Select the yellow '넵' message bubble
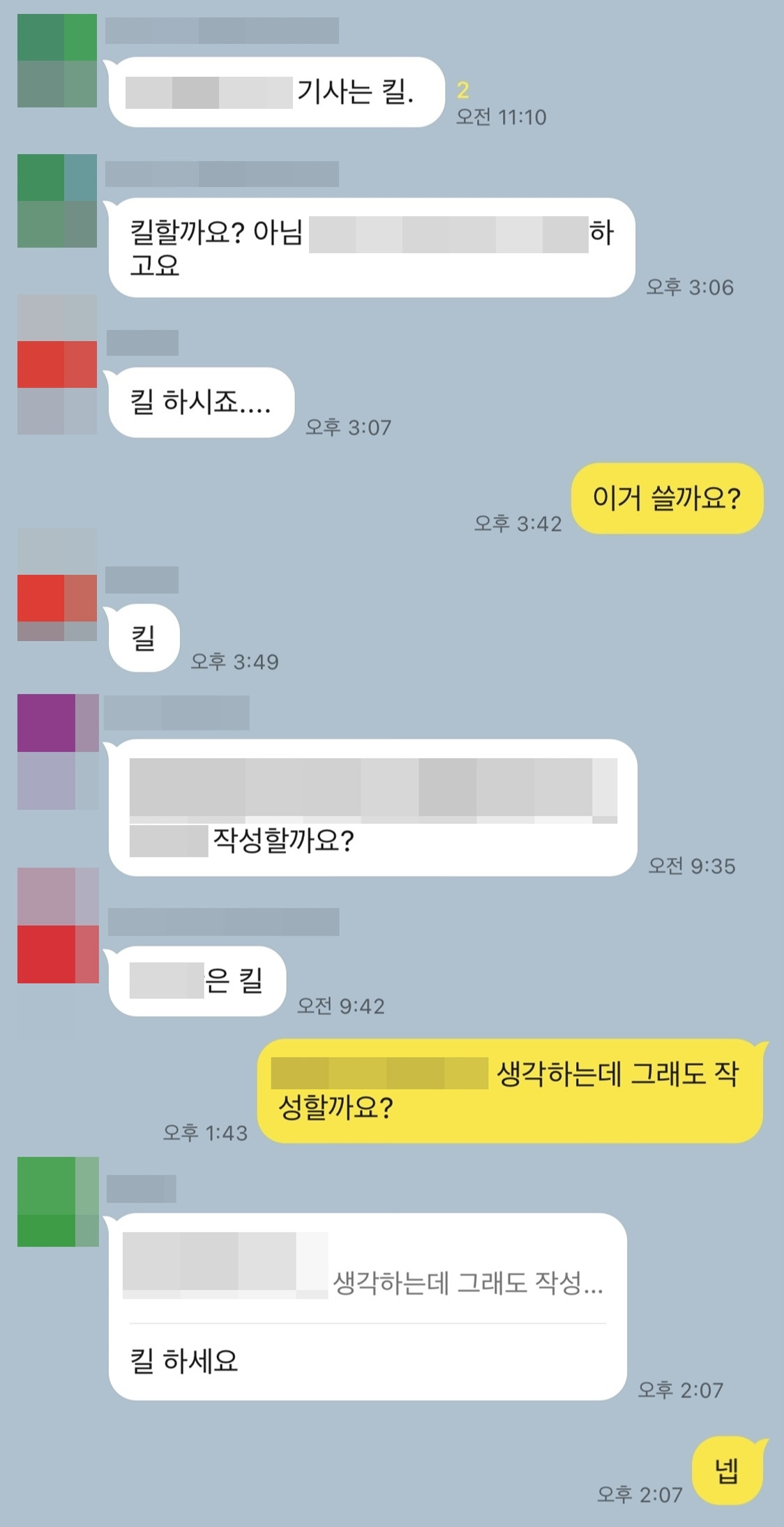The image size is (784, 1527). pyautogui.click(x=727, y=1470)
